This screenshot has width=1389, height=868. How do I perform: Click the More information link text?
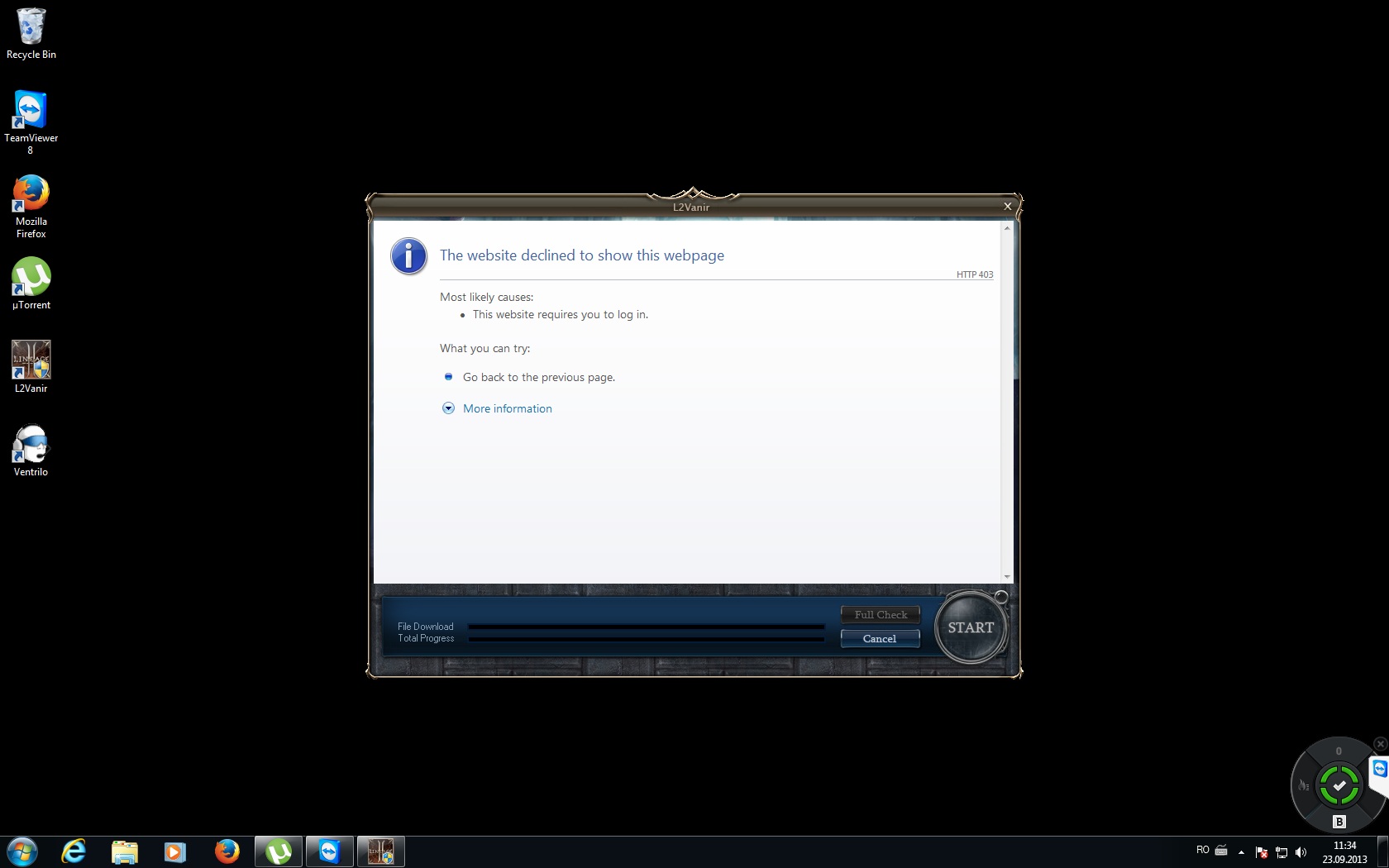(507, 408)
